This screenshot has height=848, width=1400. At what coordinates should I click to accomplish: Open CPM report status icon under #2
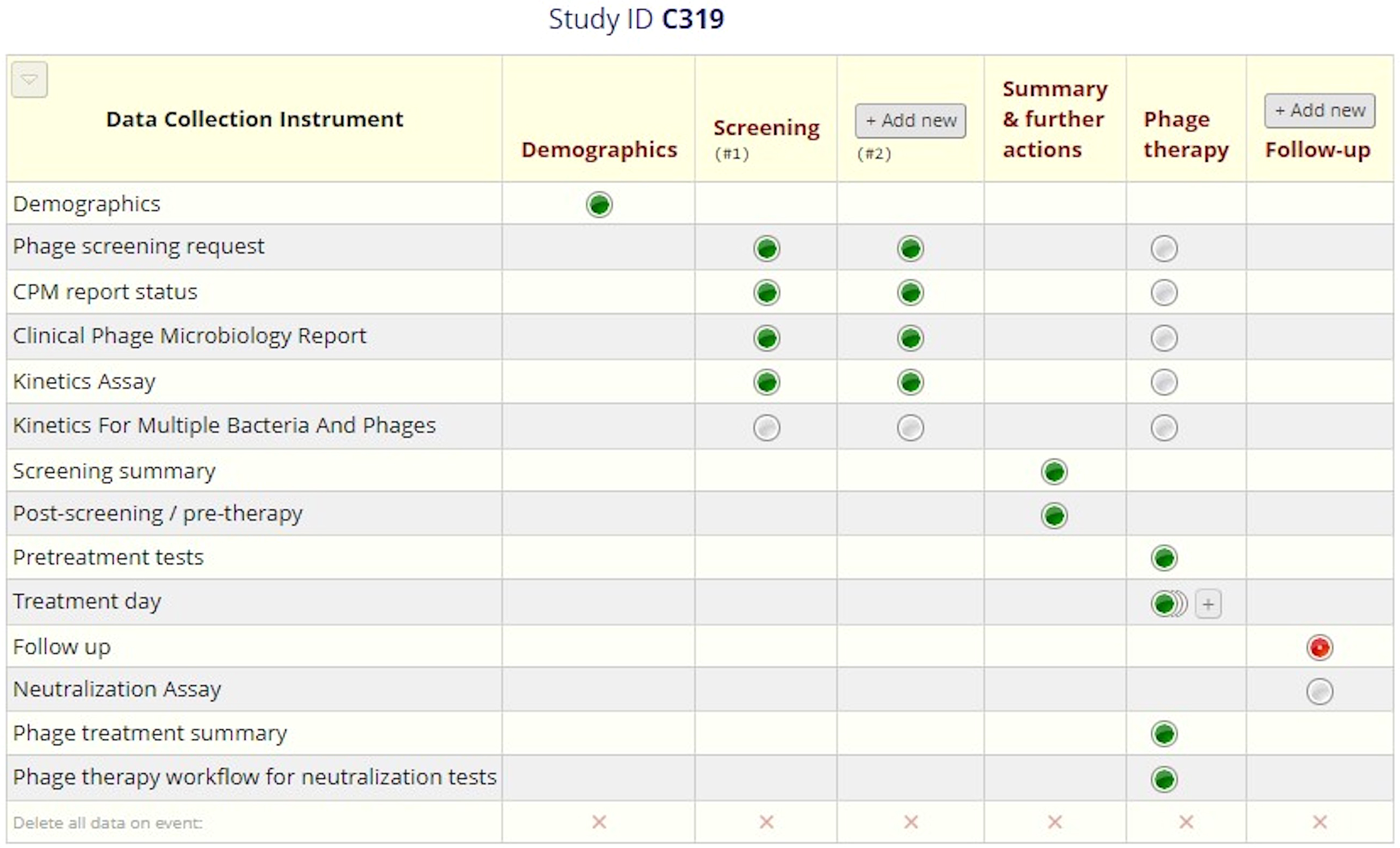tap(910, 293)
